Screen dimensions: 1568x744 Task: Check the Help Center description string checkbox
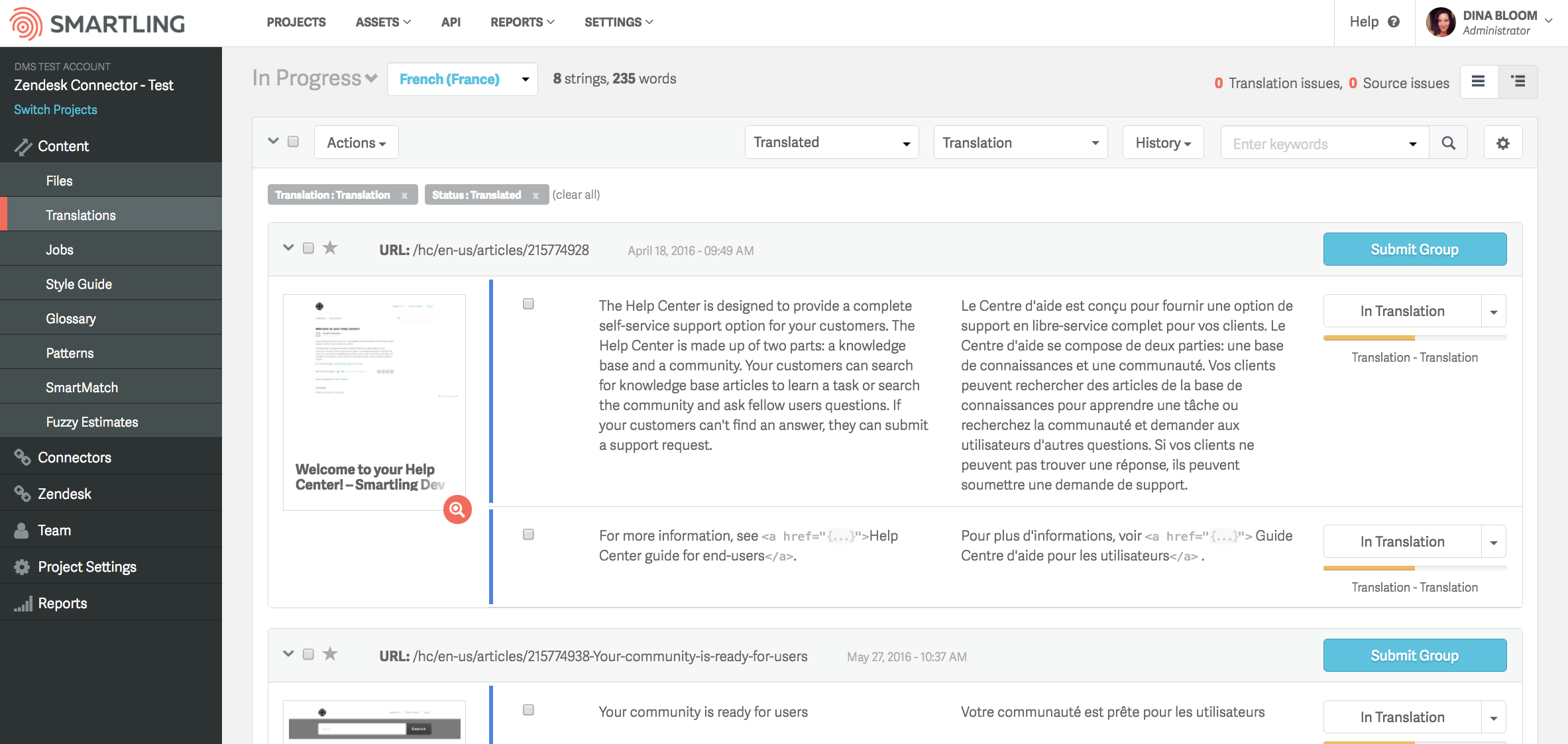[528, 304]
